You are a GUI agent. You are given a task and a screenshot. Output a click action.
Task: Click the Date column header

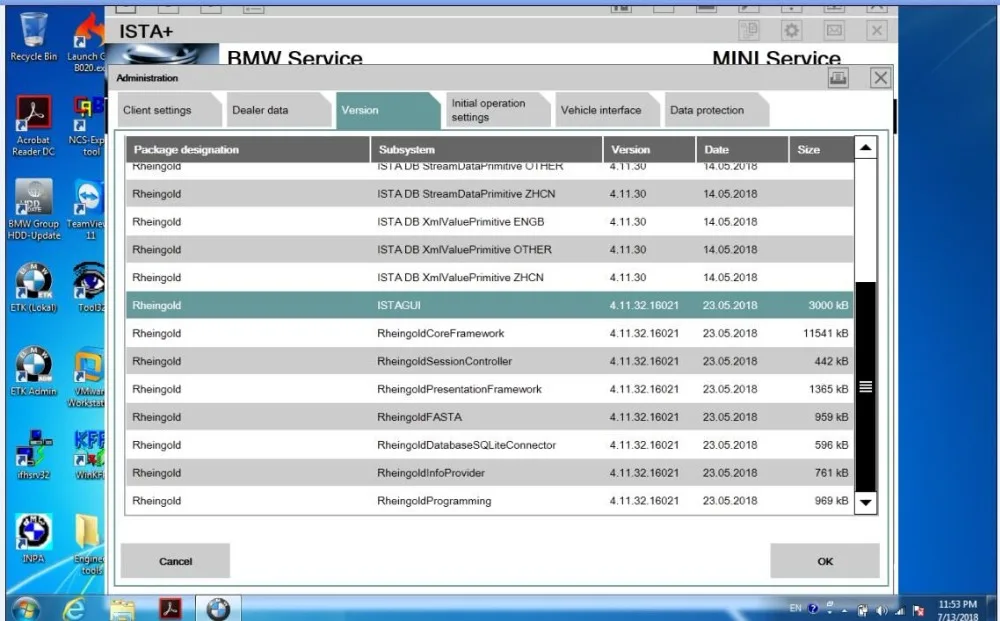point(742,150)
